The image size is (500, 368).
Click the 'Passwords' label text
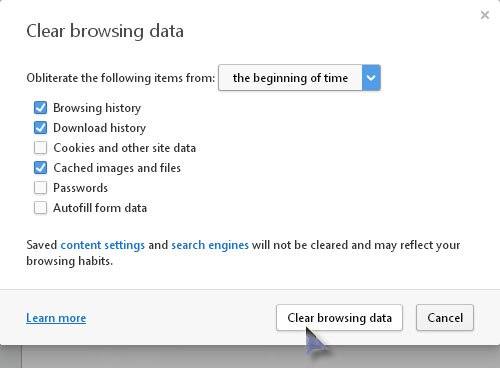pos(80,188)
